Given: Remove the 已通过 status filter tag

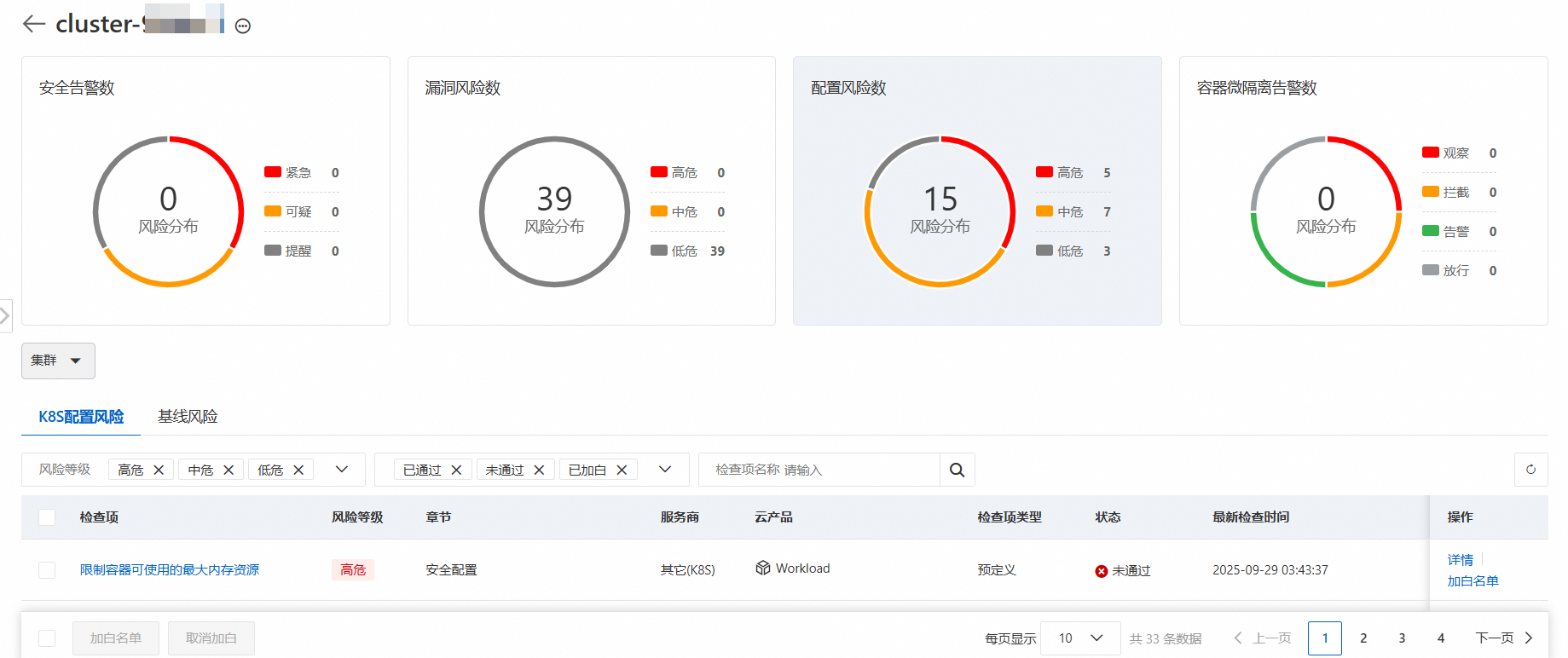Looking at the screenshot, I should point(456,470).
